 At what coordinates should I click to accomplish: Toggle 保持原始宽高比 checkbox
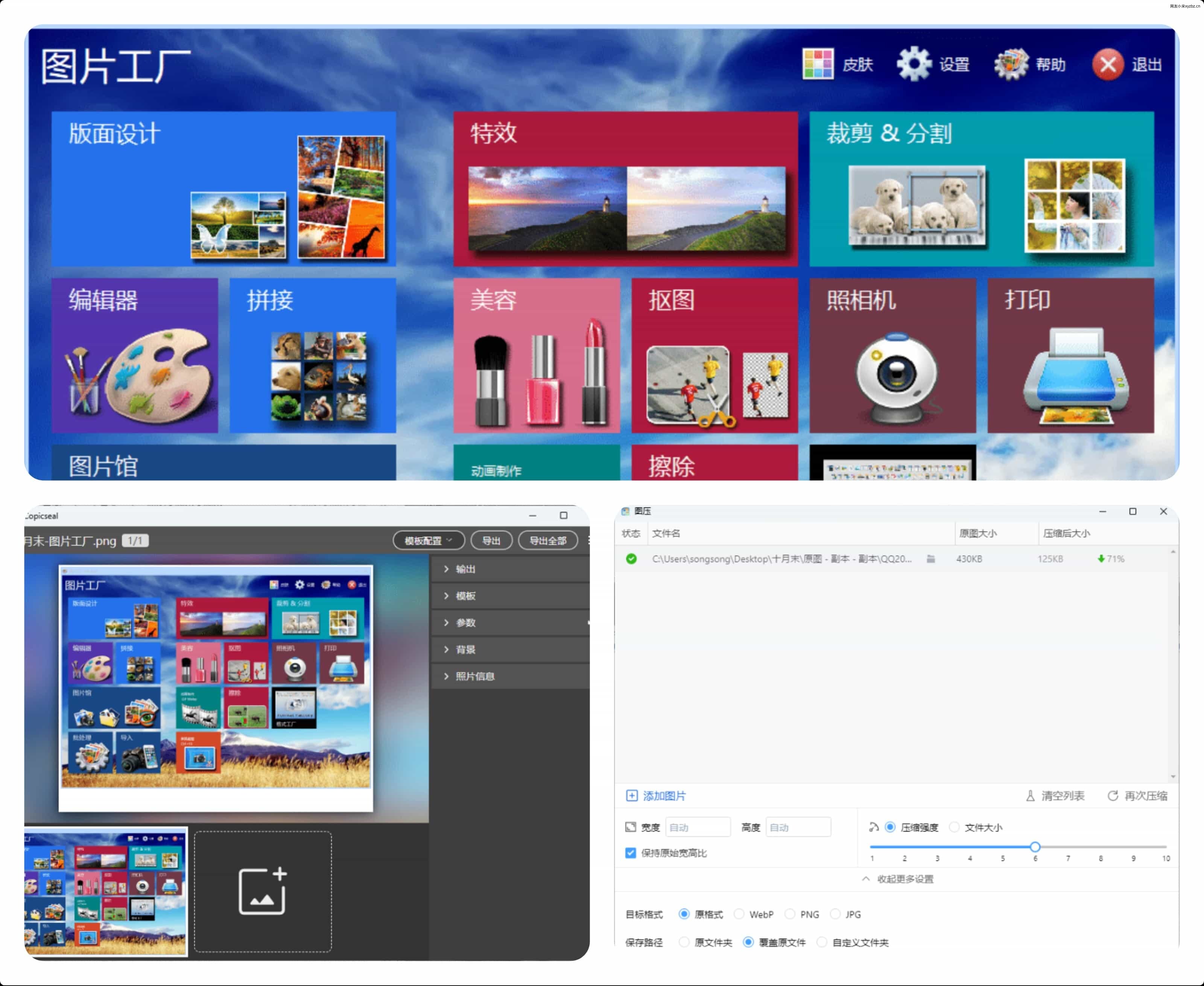(x=630, y=853)
